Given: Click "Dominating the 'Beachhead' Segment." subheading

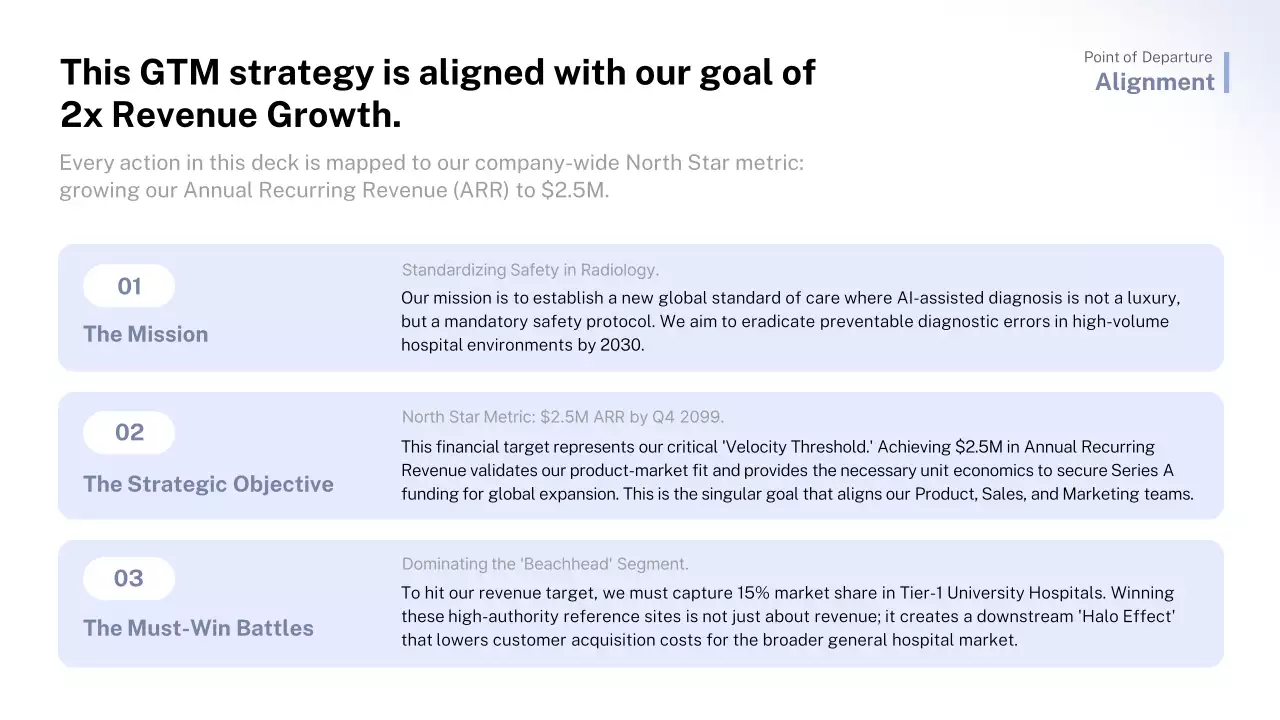Looking at the screenshot, I should click(545, 564).
